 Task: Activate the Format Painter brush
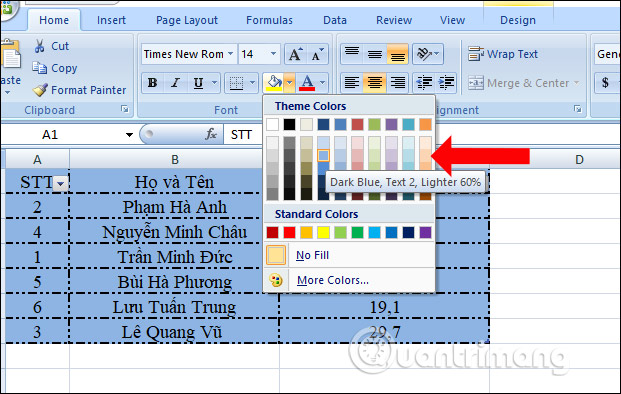(40, 90)
